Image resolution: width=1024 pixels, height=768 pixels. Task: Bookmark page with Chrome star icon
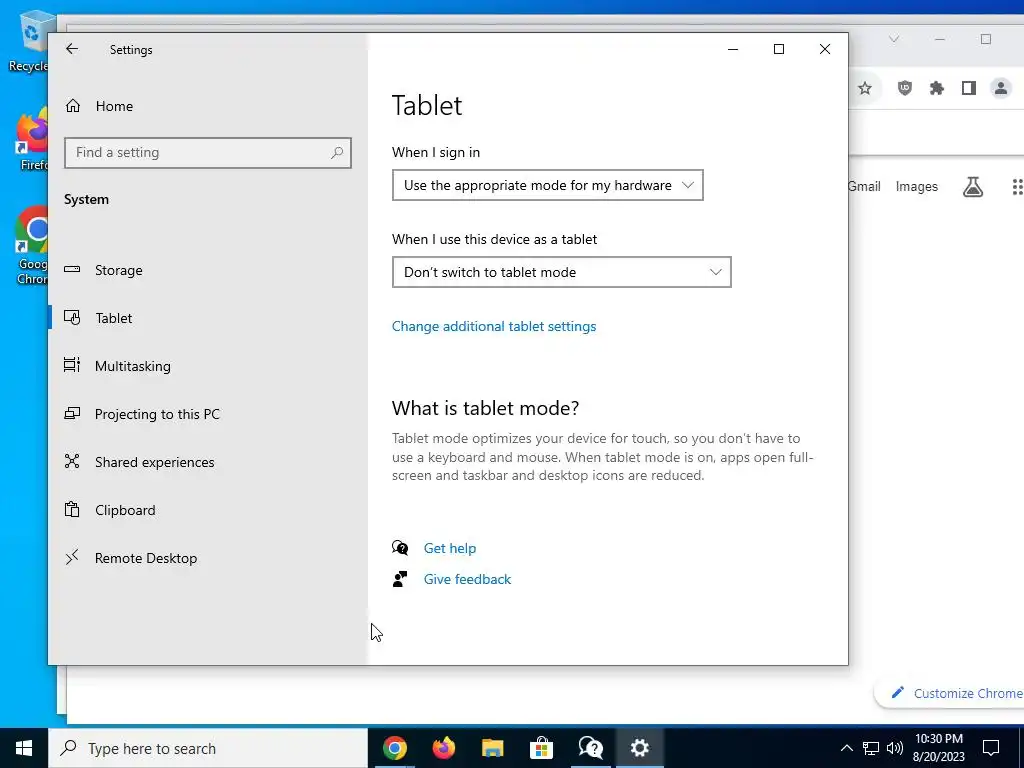pos(865,88)
